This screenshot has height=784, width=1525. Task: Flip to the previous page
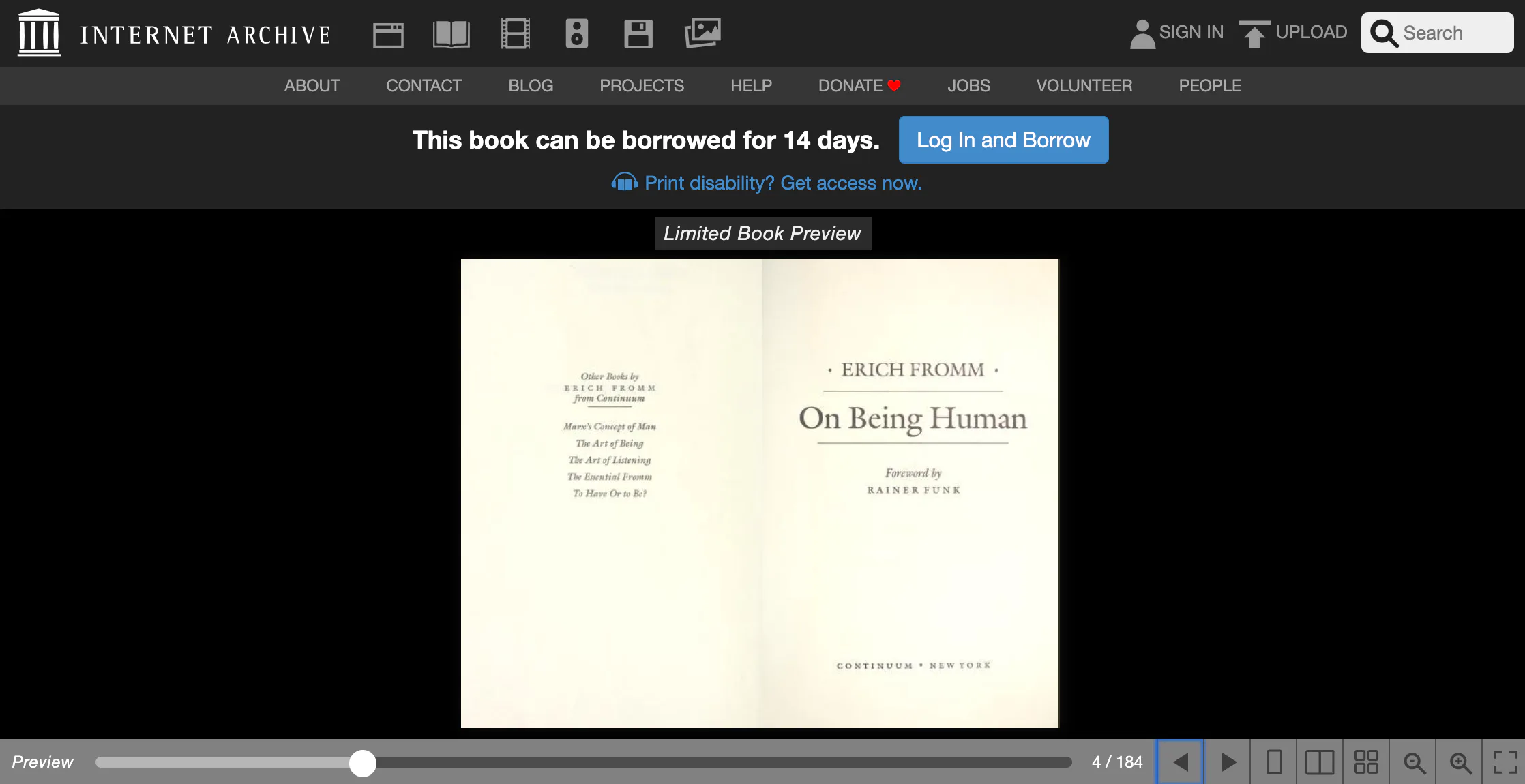coord(1180,762)
